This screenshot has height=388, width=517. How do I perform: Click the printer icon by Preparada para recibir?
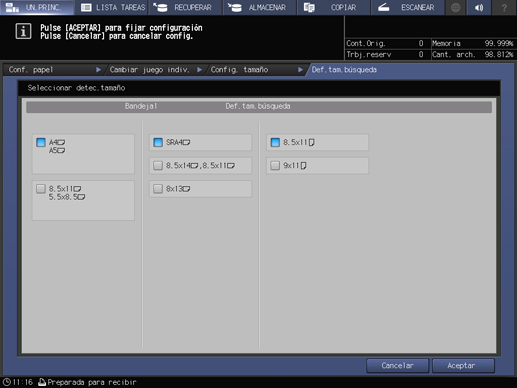[x=42, y=382]
